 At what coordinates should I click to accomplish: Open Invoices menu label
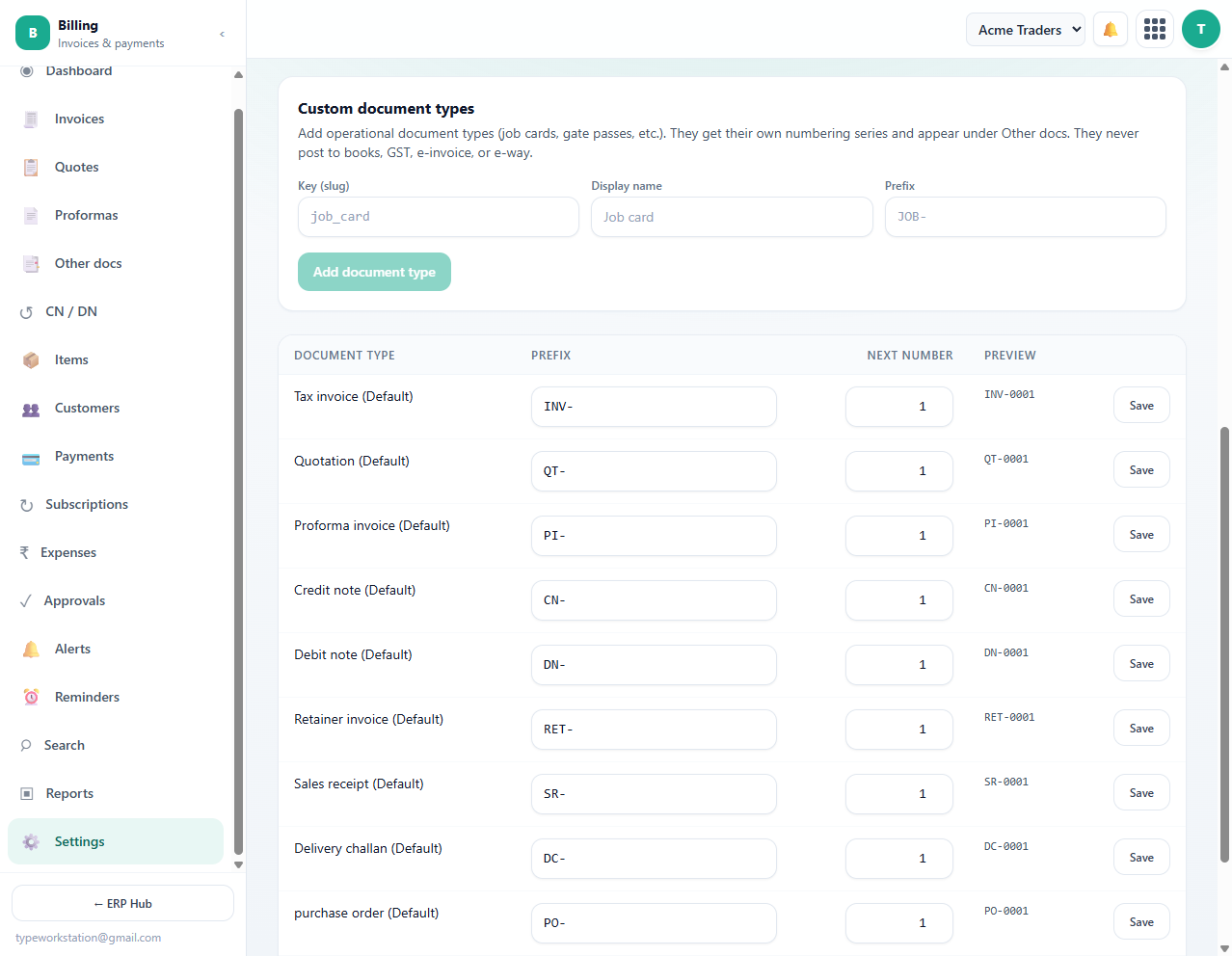(x=79, y=119)
